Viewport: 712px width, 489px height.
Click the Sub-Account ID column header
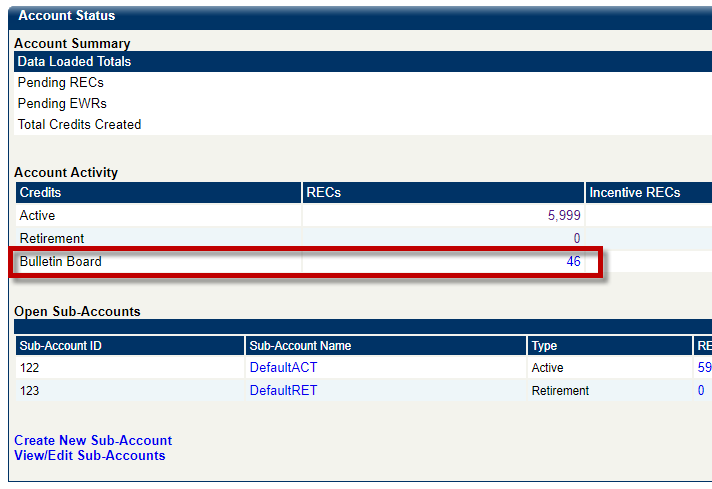click(x=60, y=346)
